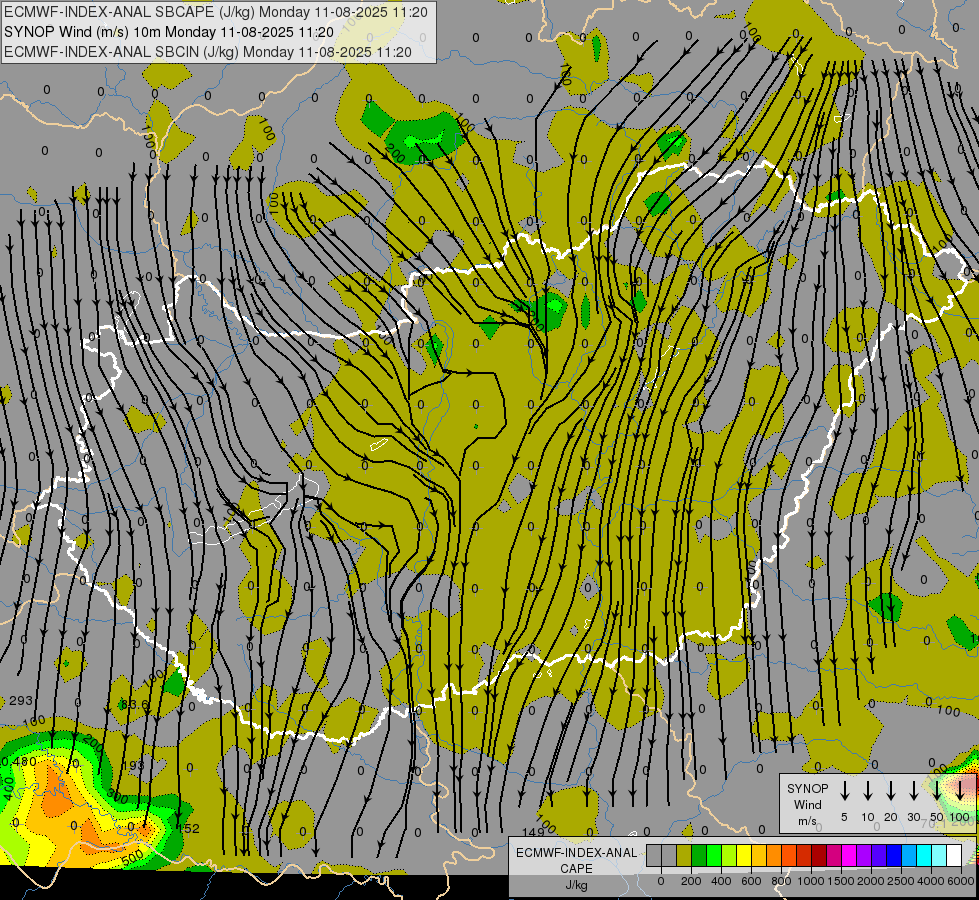Click the 800 tick label on CAPE scale

[x=781, y=881]
